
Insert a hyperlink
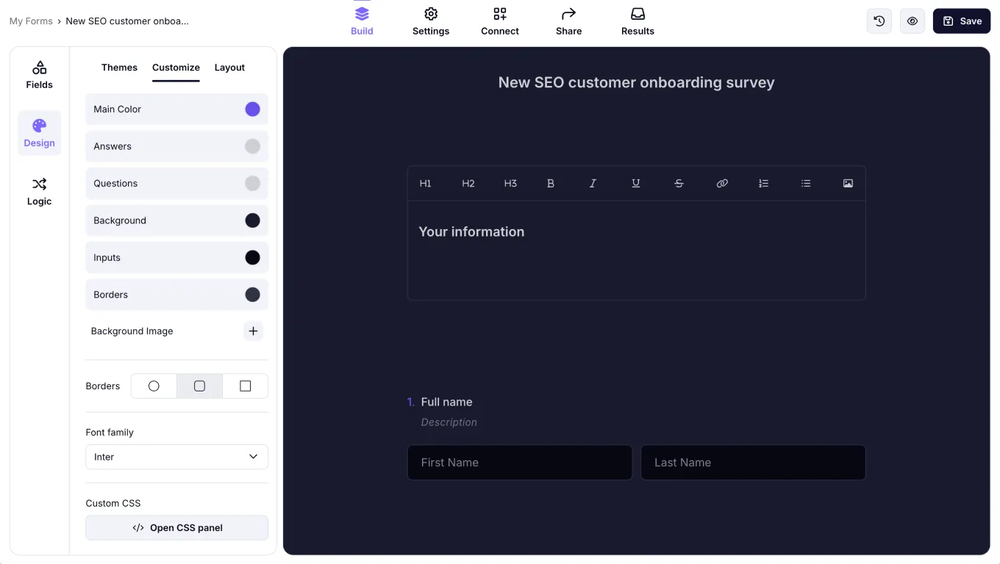[x=722, y=183]
